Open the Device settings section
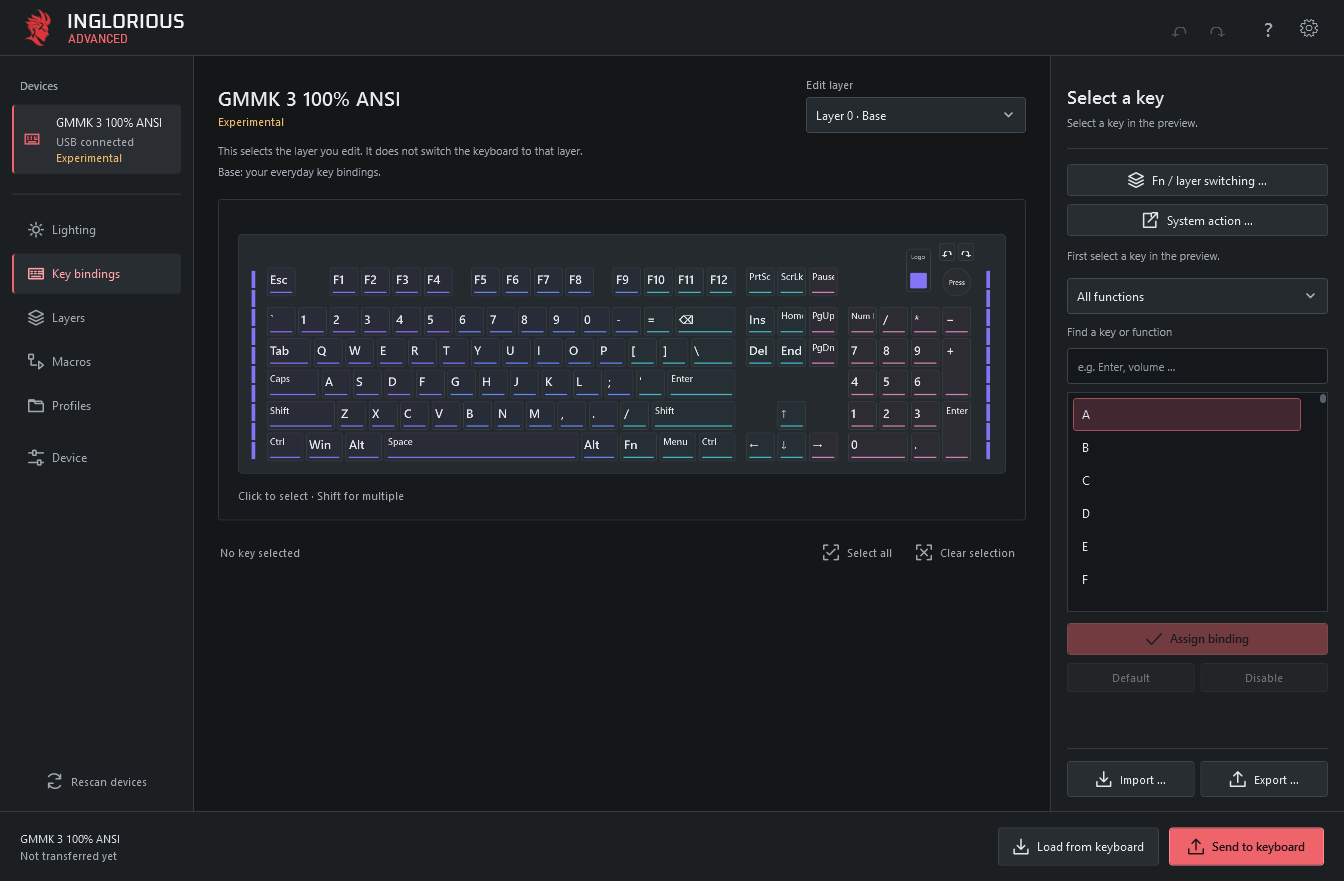The width and height of the screenshot is (1344, 881). (97, 458)
